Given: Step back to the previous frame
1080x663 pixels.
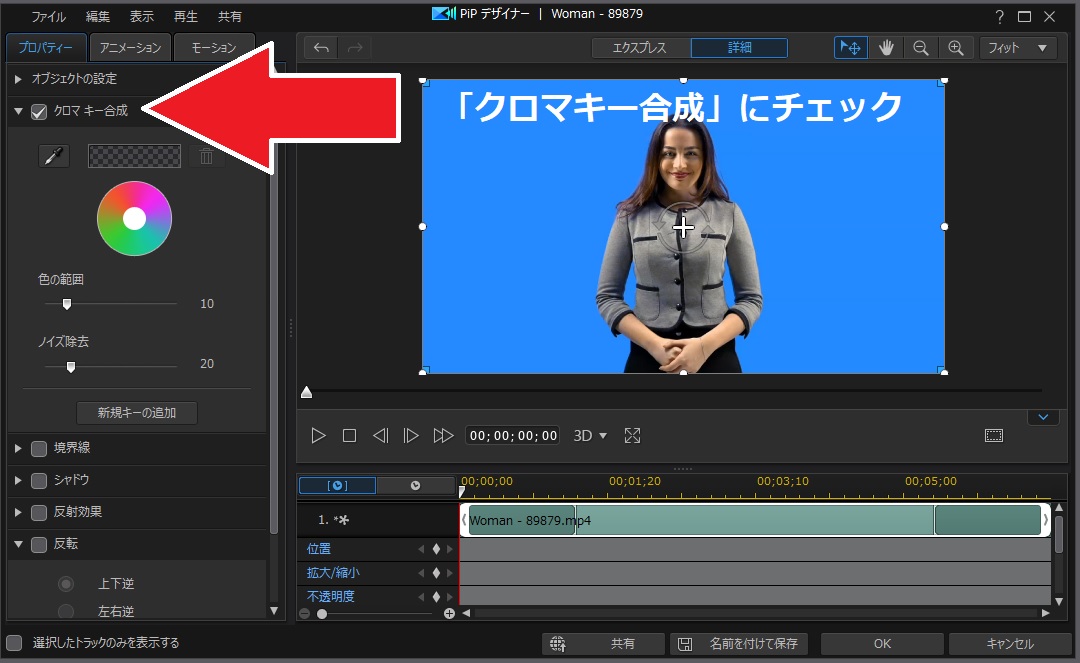Looking at the screenshot, I should click(380, 435).
